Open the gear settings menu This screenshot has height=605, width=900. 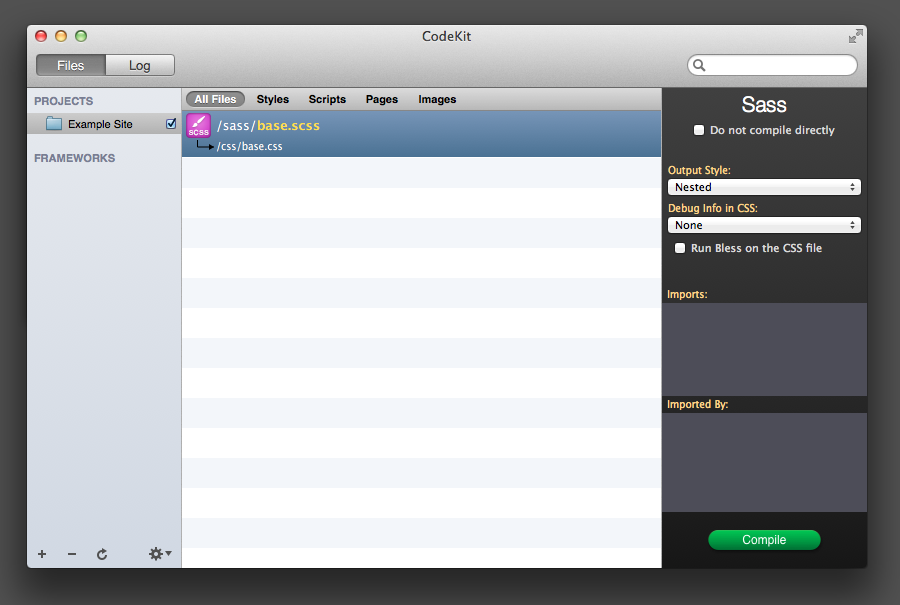[x=160, y=554]
